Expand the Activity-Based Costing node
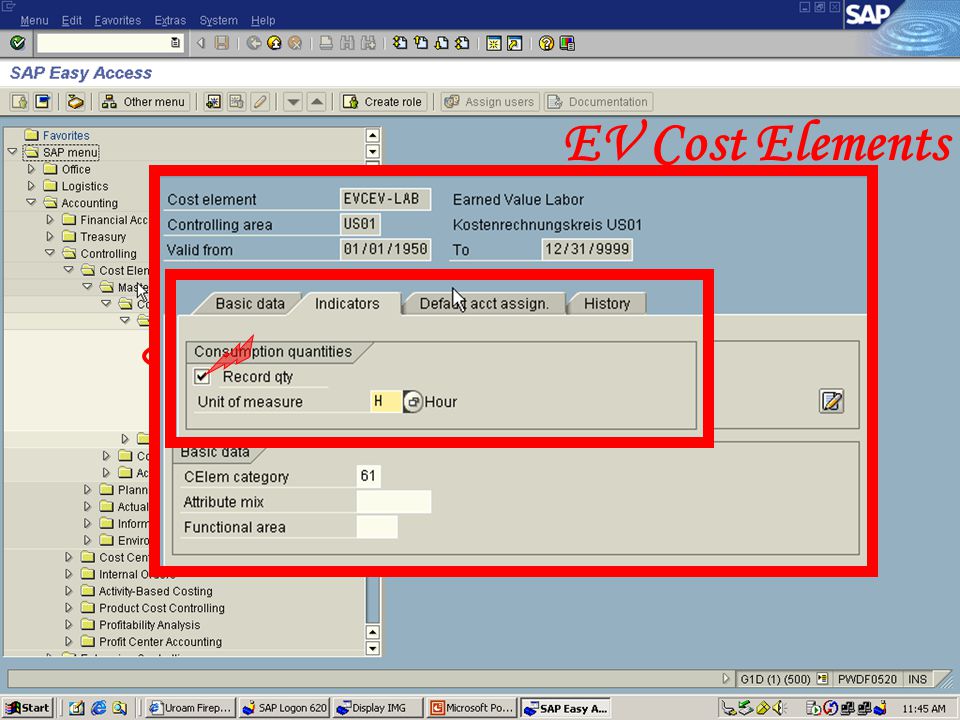This screenshot has width=960, height=720. pos(69,591)
